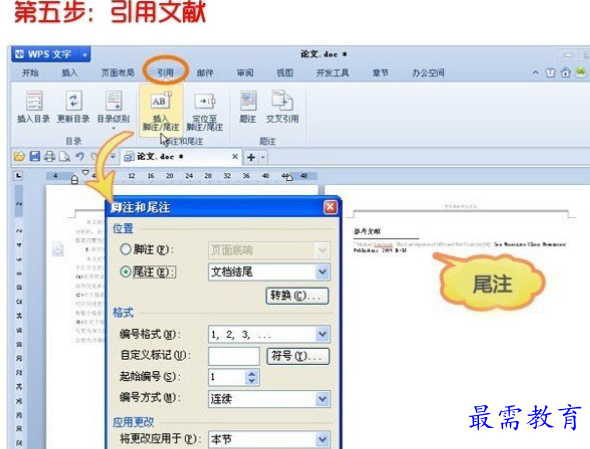Close the 论文.doc document tab
The width and height of the screenshot is (590, 449).
click(235, 156)
